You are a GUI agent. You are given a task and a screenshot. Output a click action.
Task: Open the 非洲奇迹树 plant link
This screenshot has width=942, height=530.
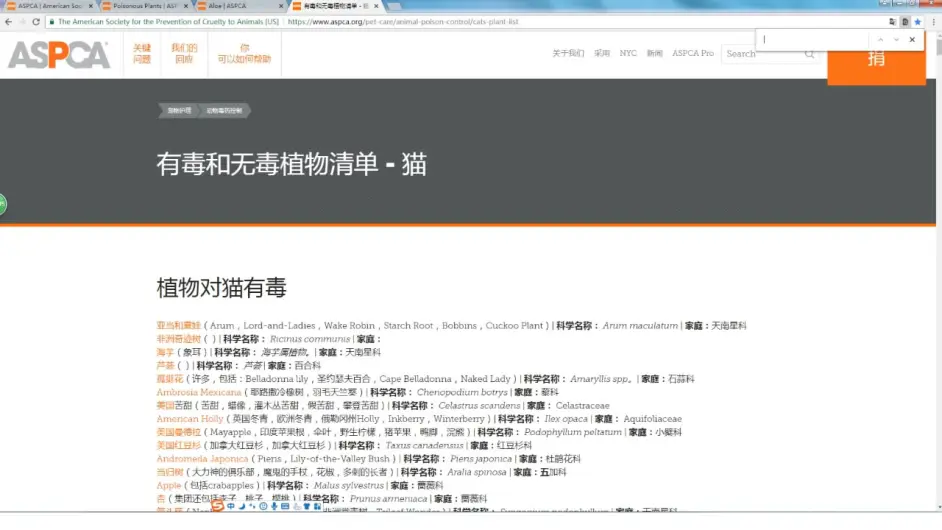[178, 339]
